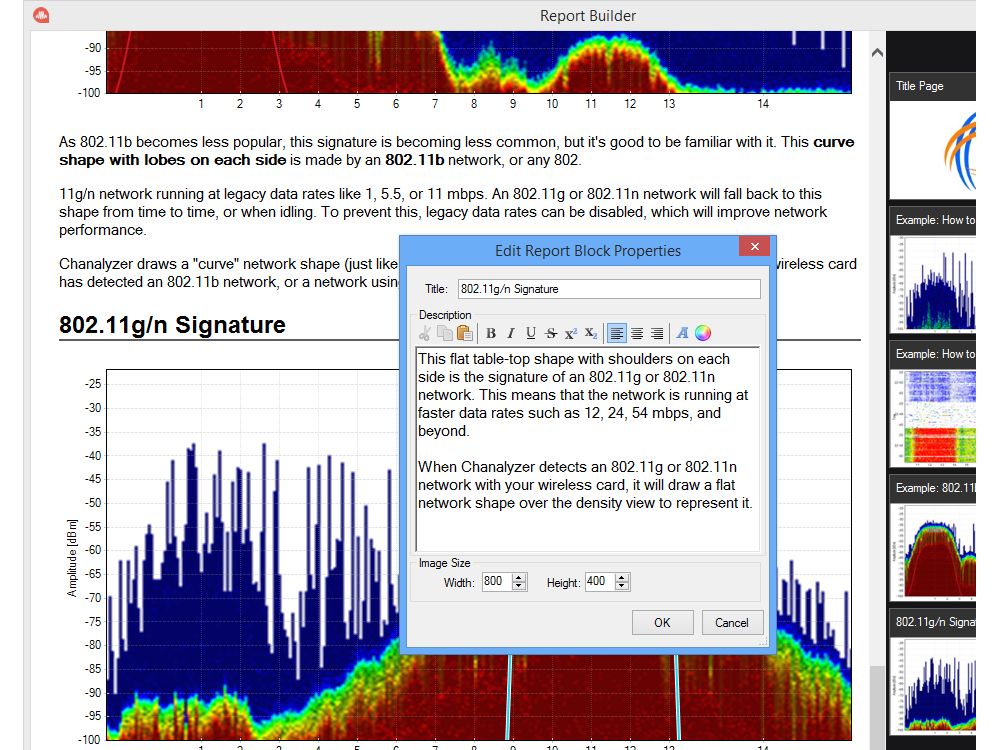The height and width of the screenshot is (750, 1000).
Task: Open the text color wheel
Action: [703, 333]
